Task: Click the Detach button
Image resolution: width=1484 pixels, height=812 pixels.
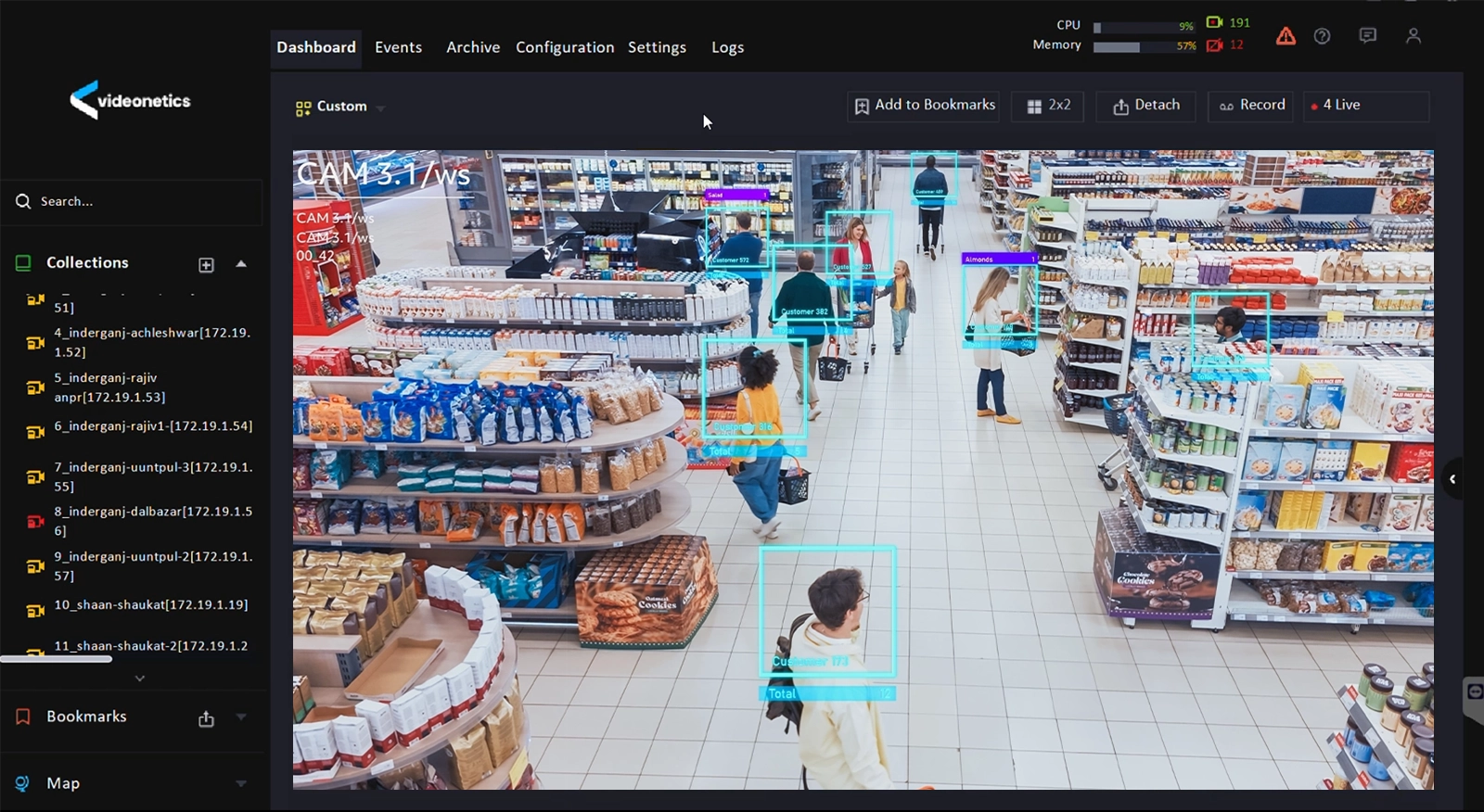Action: click(1146, 106)
